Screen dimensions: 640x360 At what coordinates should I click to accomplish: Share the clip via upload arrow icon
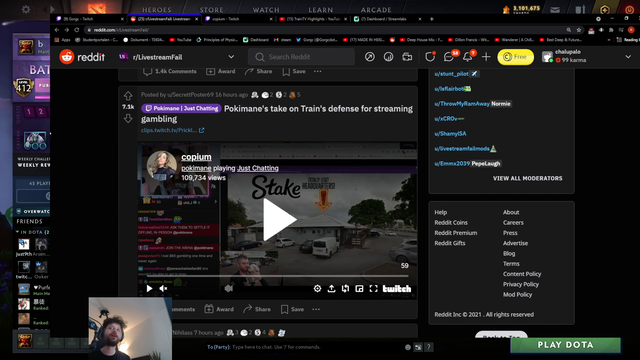(x=331, y=289)
